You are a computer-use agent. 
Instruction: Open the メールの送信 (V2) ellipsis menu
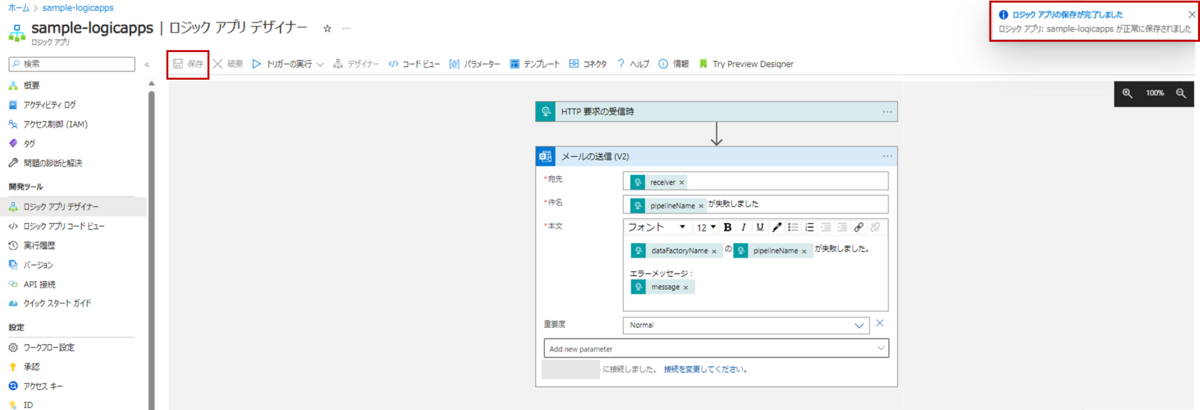pos(887,157)
